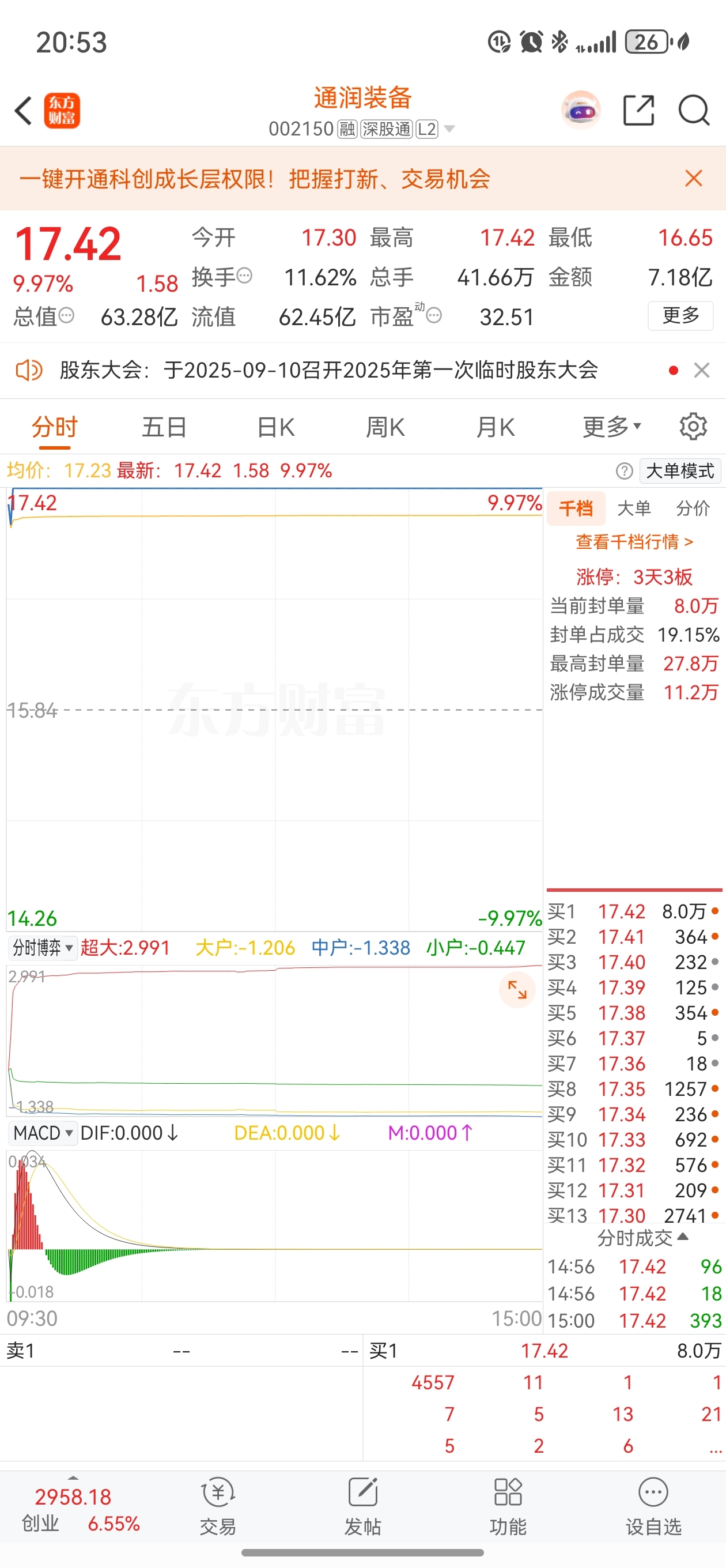Open search with the magnifier icon
The height and width of the screenshot is (1568, 726).
[694, 111]
